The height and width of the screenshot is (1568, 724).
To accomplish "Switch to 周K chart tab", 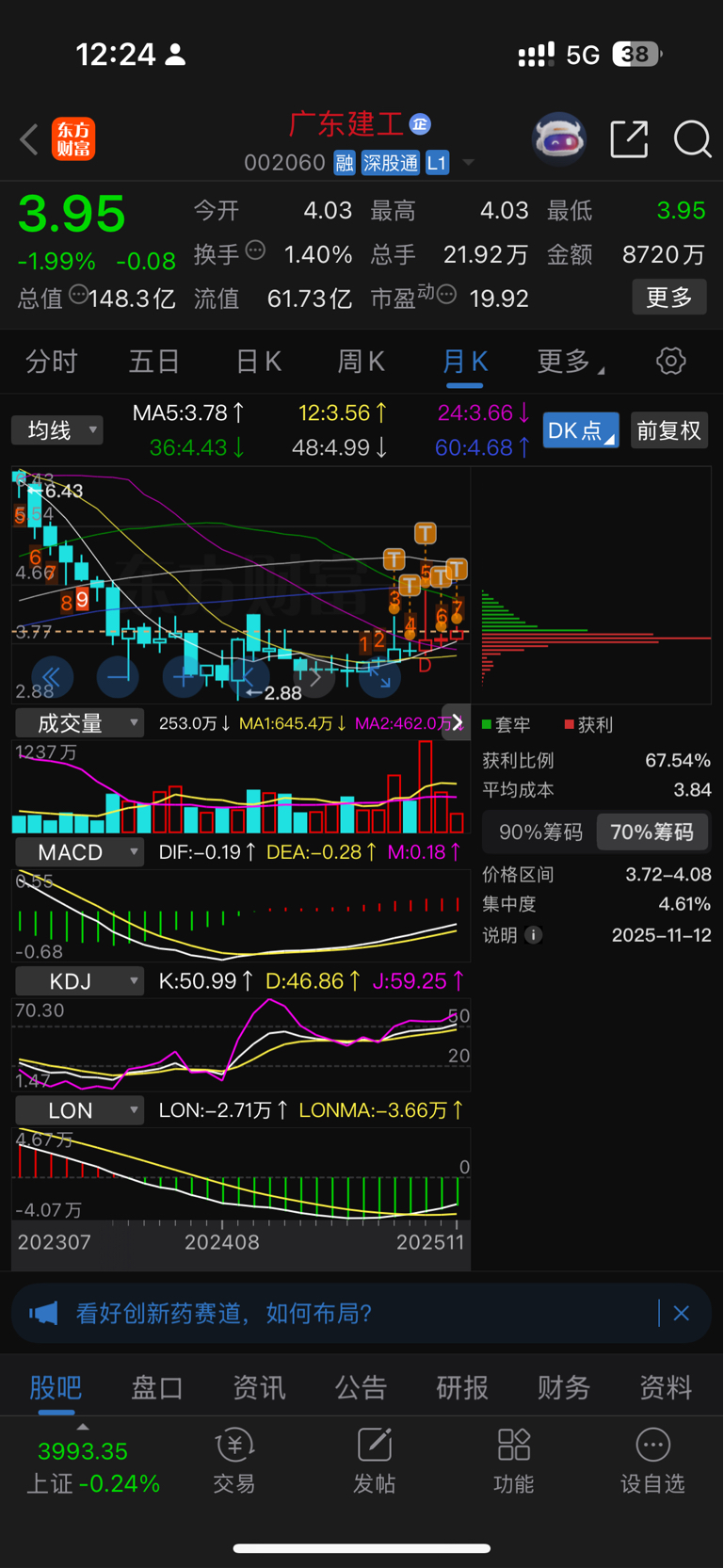I will pos(362,361).
